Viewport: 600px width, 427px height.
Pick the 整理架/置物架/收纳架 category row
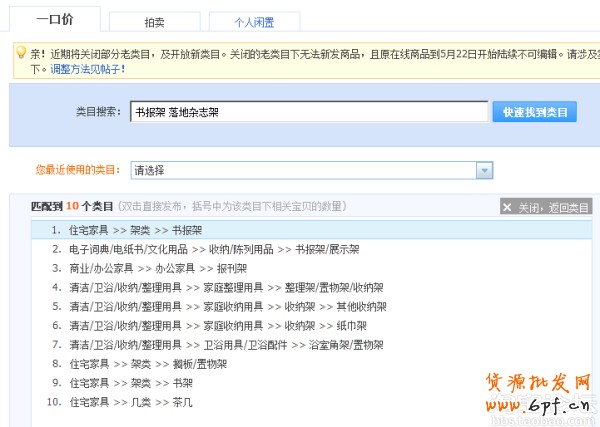[x=226, y=287]
